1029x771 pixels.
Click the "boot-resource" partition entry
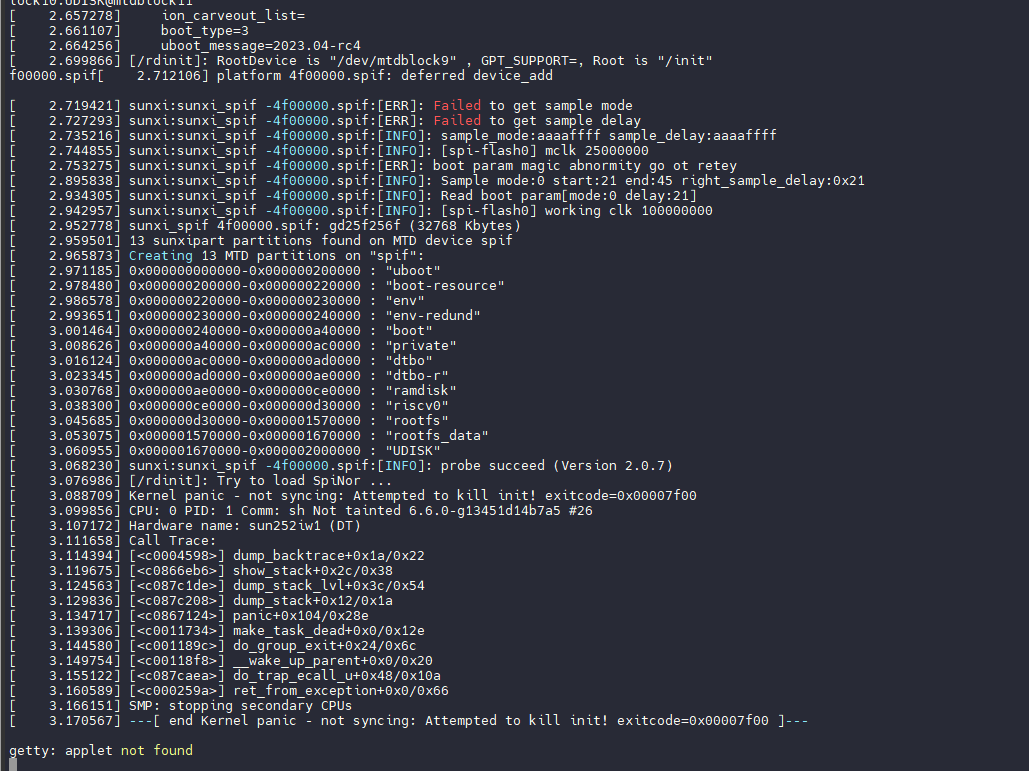pos(445,285)
